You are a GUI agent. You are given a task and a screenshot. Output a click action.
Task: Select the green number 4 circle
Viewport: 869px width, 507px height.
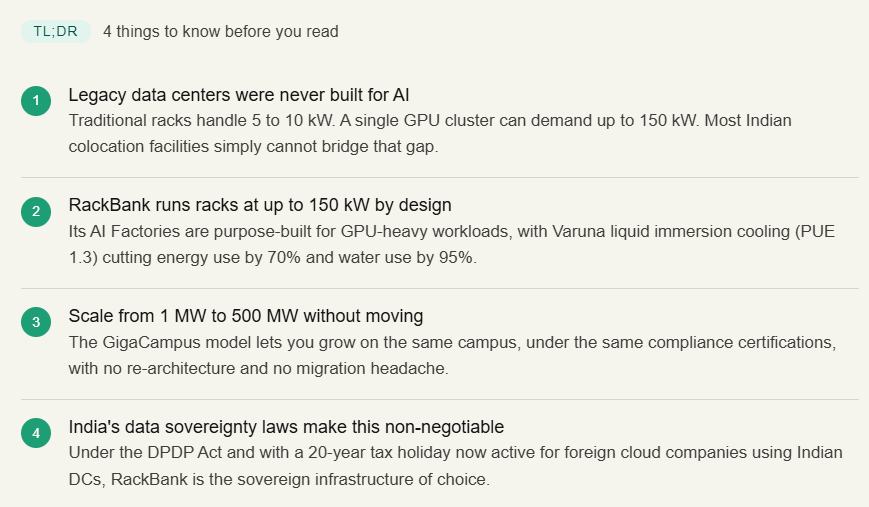[36, 433]
